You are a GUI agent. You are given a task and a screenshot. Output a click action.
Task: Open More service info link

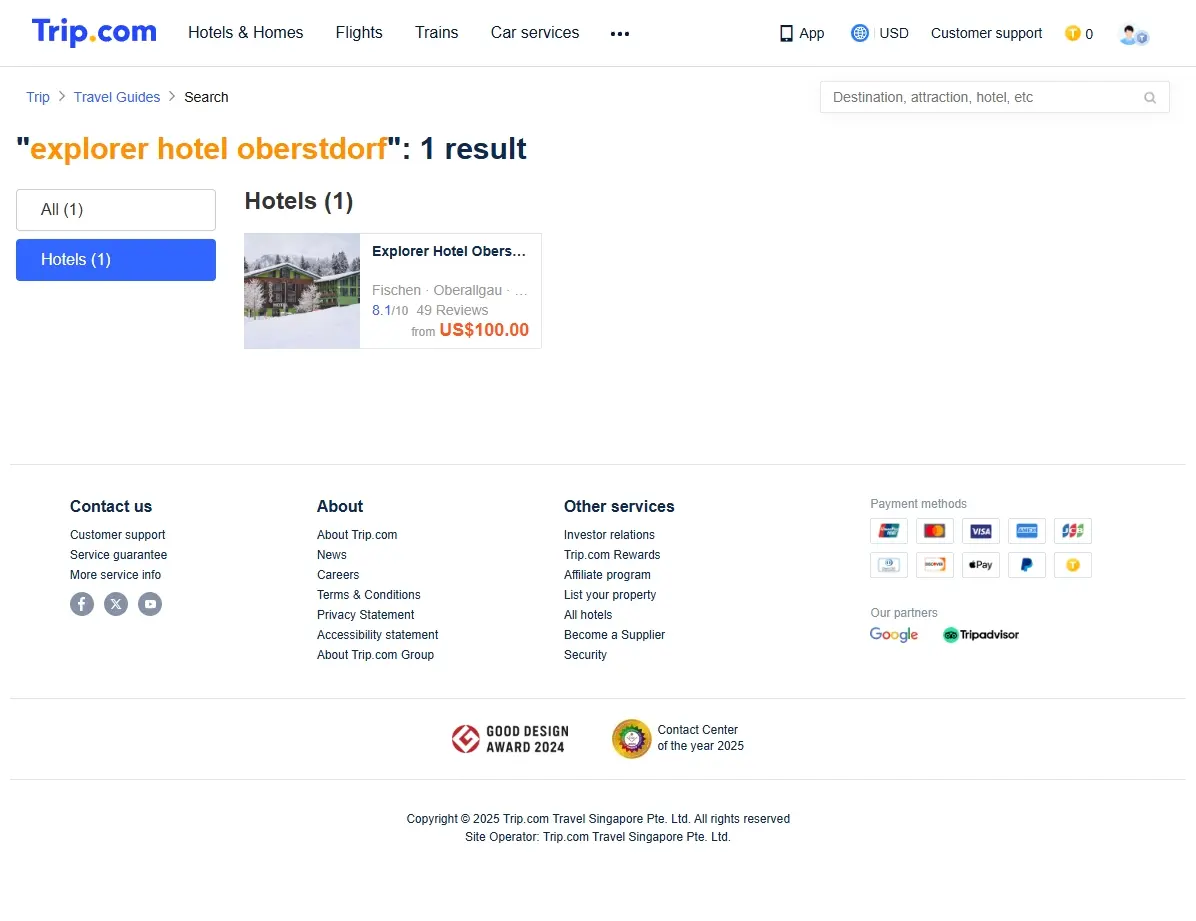tap(115, 575)
